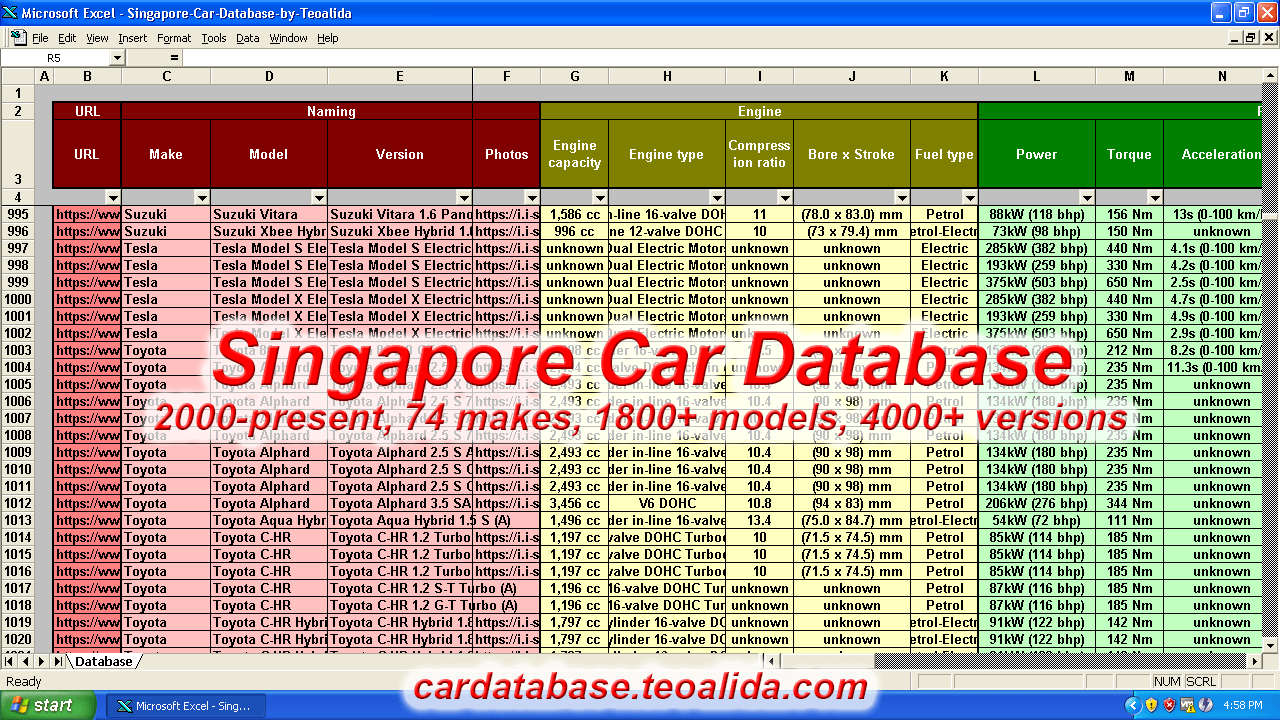
Task: Click the 'Naming' group header cell
Action: click(331, 111)
